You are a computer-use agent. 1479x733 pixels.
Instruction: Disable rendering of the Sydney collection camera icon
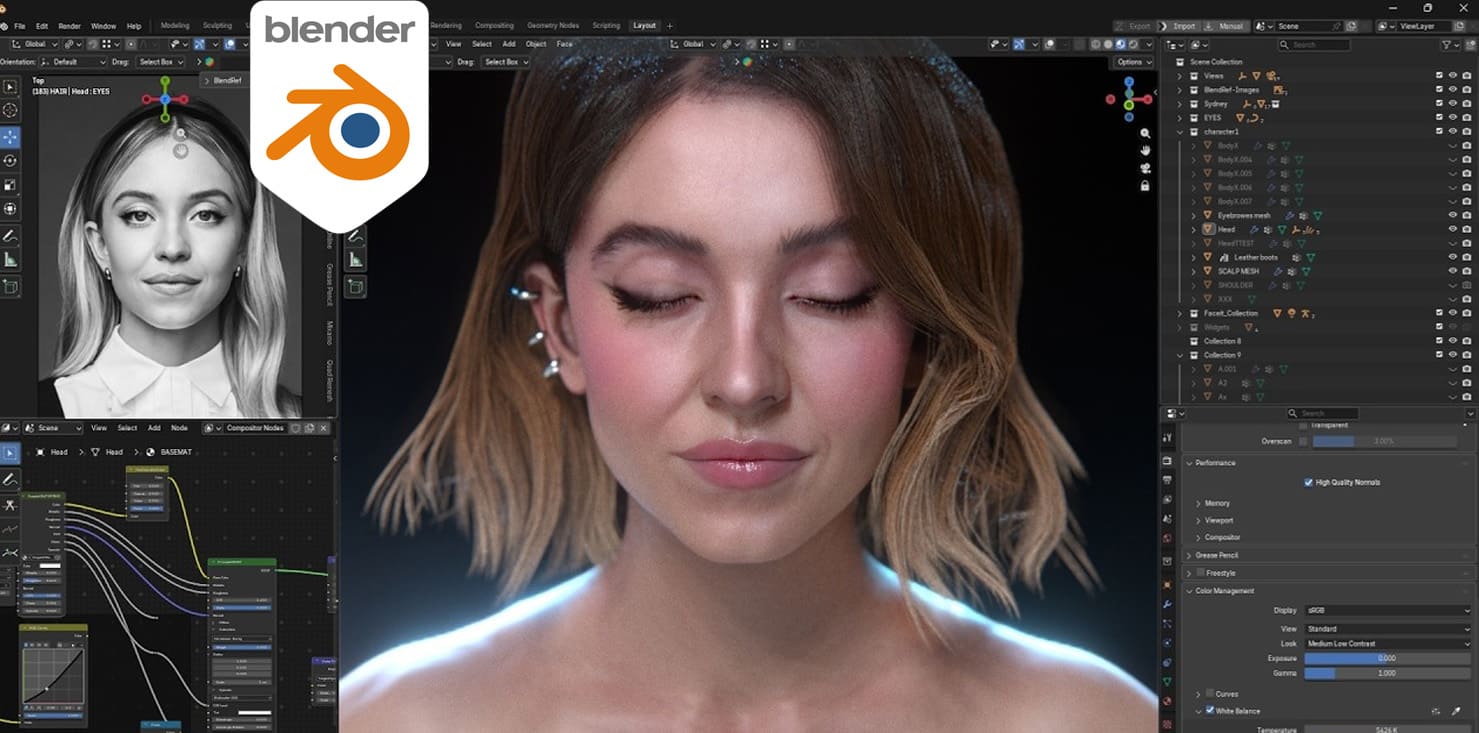1467,104
